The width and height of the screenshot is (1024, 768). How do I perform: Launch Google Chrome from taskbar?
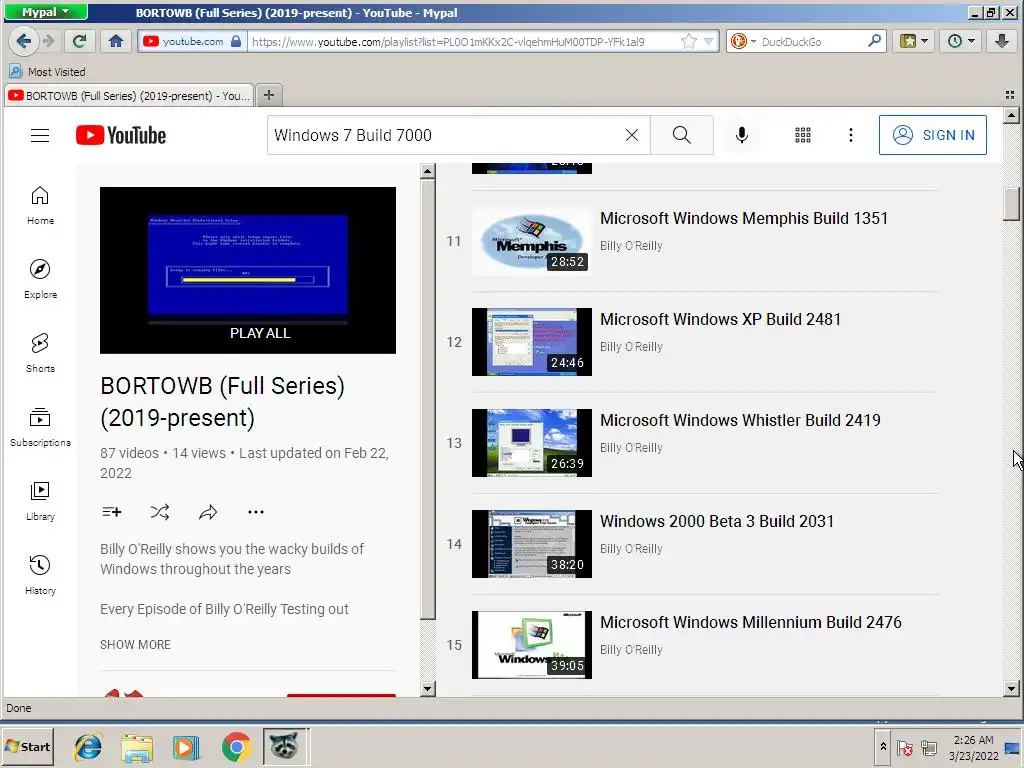[236, 747]
